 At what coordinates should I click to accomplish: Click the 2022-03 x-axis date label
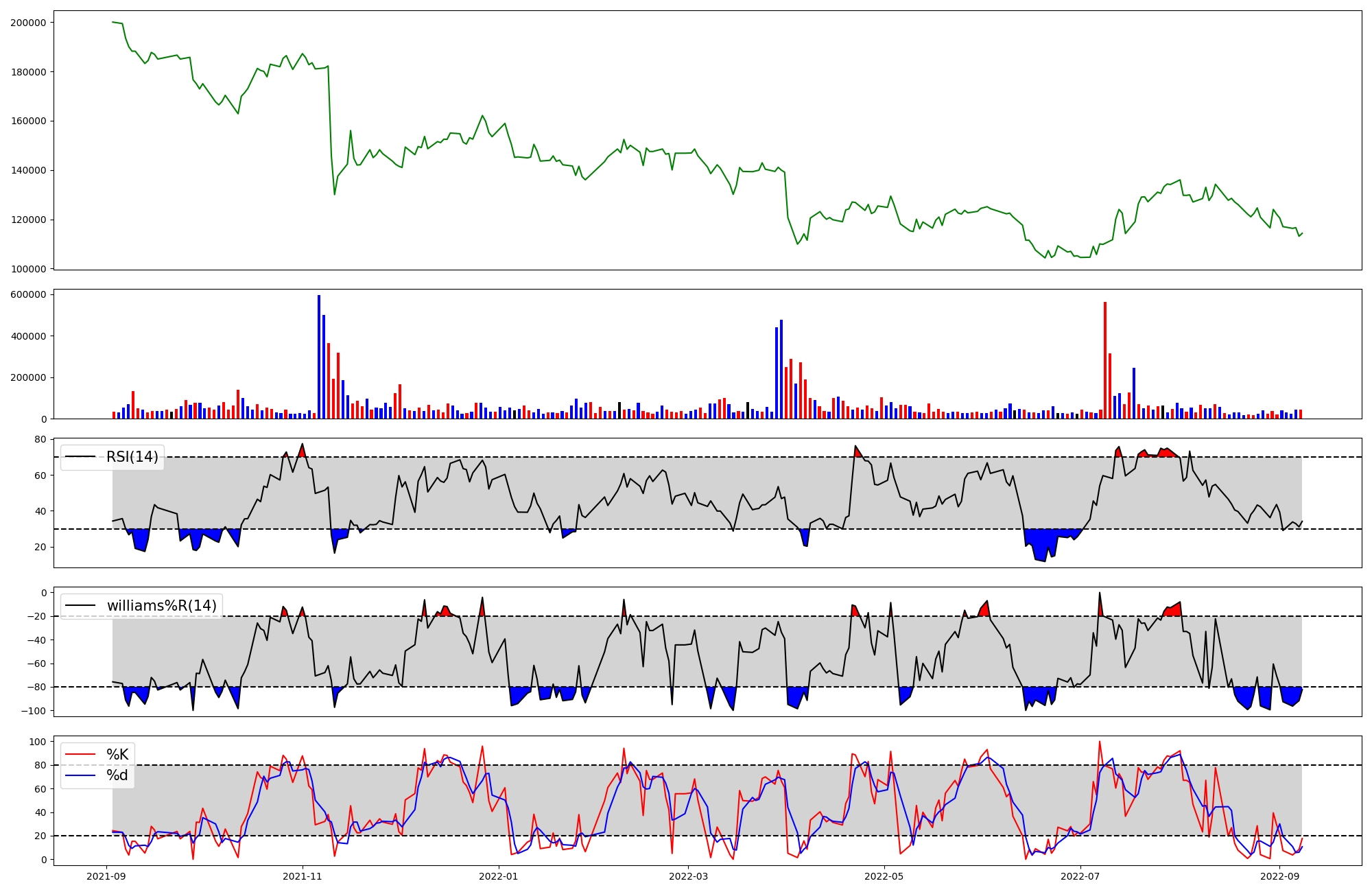(688, 876)
